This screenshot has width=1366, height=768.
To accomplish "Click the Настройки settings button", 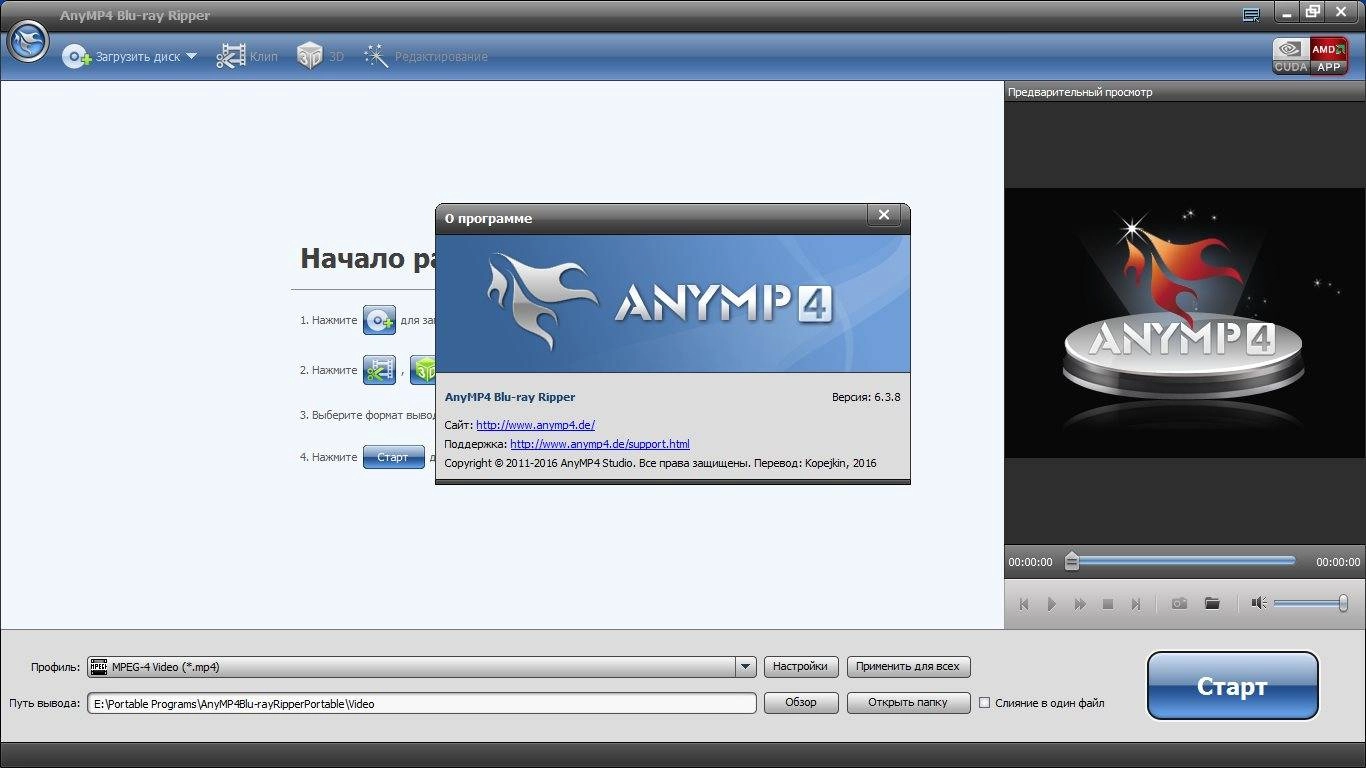I will coord(801,666).
